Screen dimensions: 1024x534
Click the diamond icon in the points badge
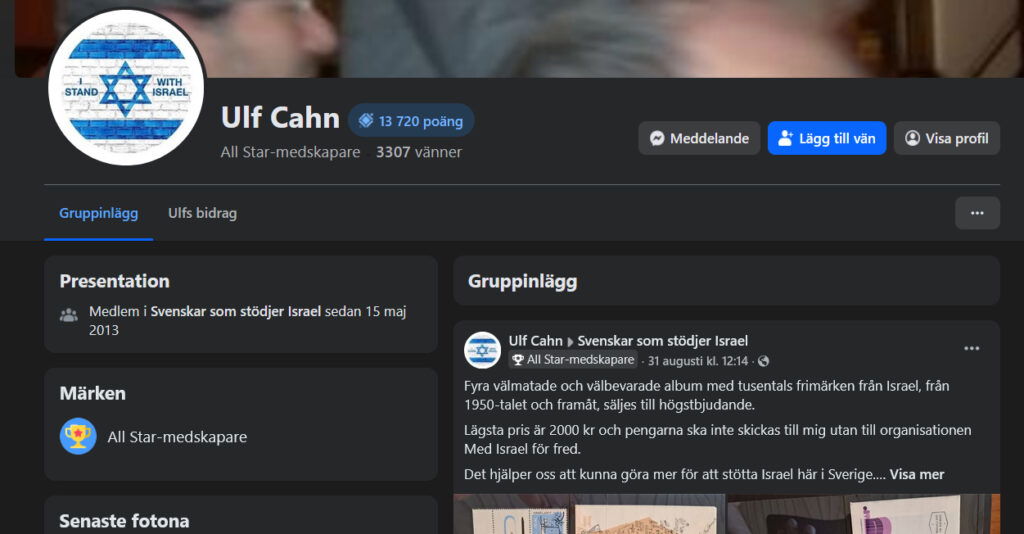pos(366,121)
